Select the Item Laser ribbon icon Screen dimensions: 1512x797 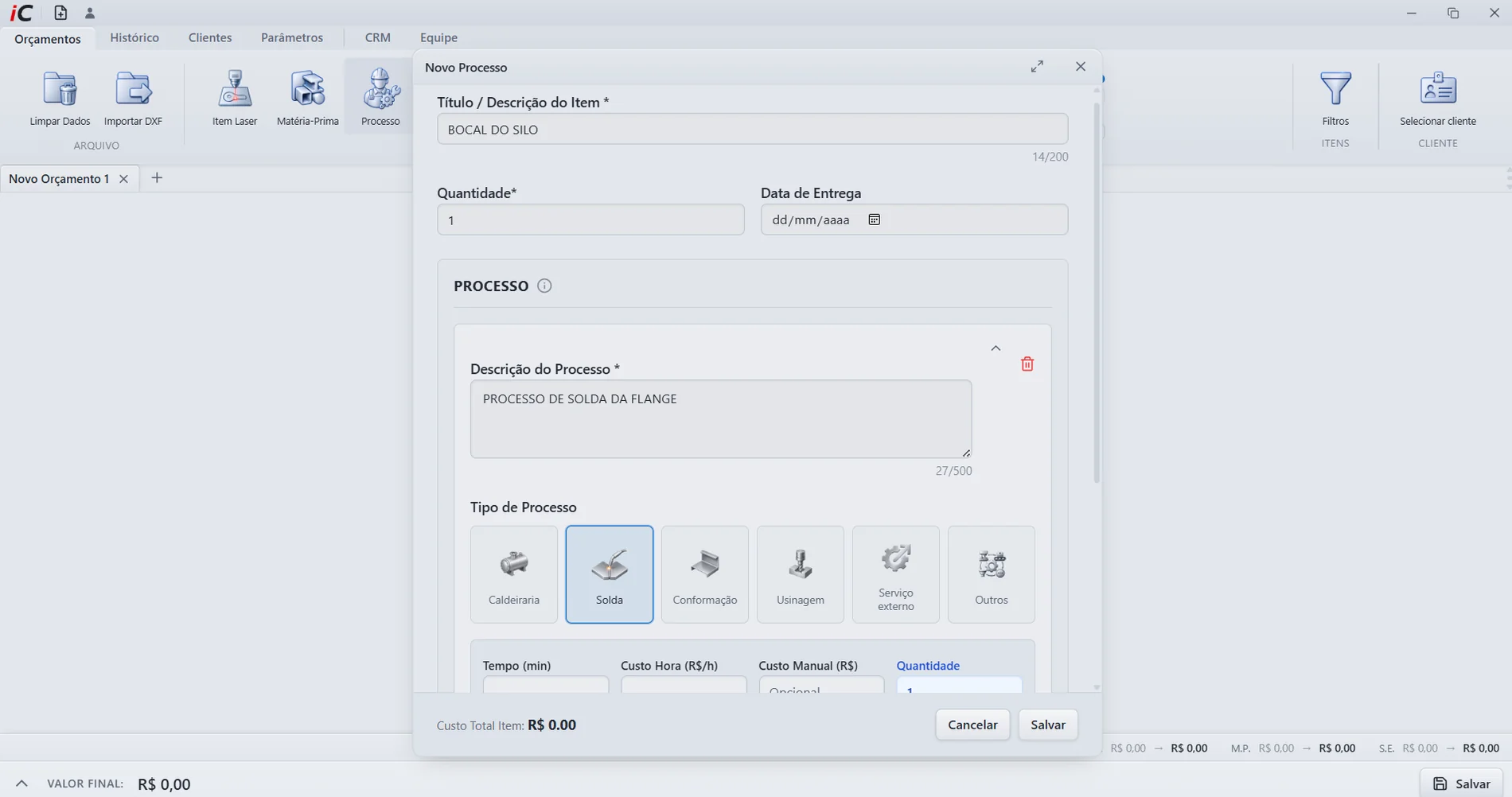coord(235,98)
